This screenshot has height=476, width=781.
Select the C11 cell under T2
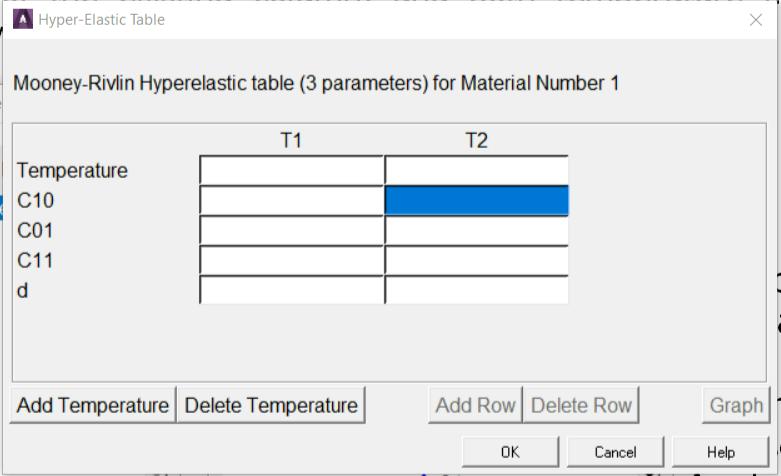tap(477, 260)
